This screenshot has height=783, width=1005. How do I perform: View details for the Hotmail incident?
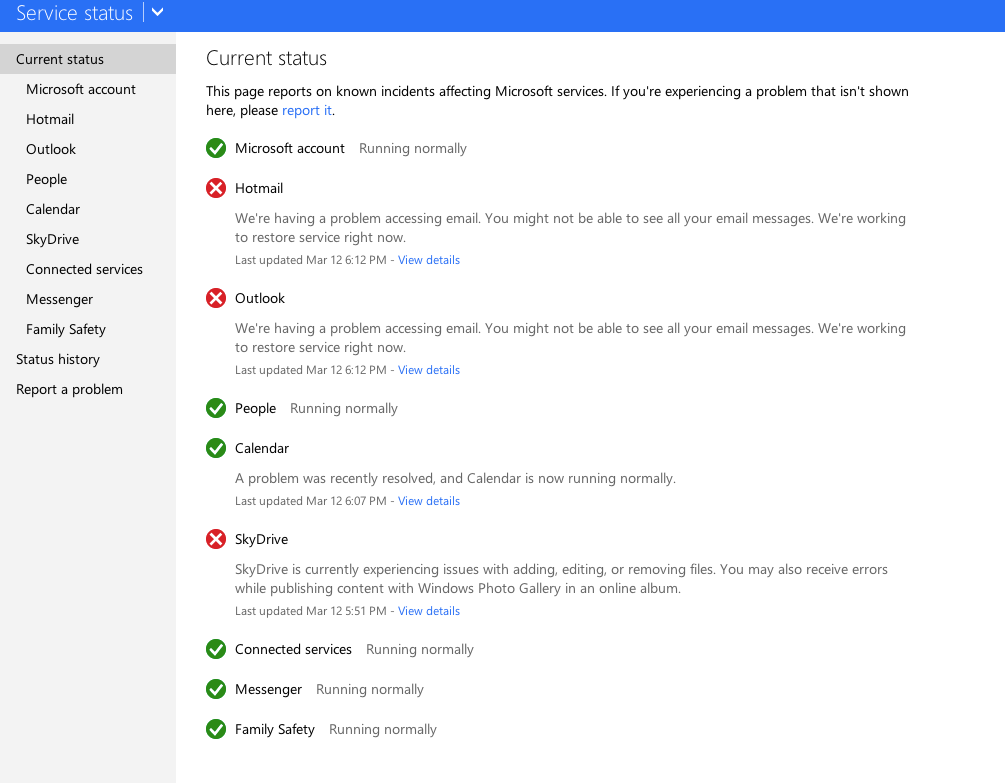point(428,259)
